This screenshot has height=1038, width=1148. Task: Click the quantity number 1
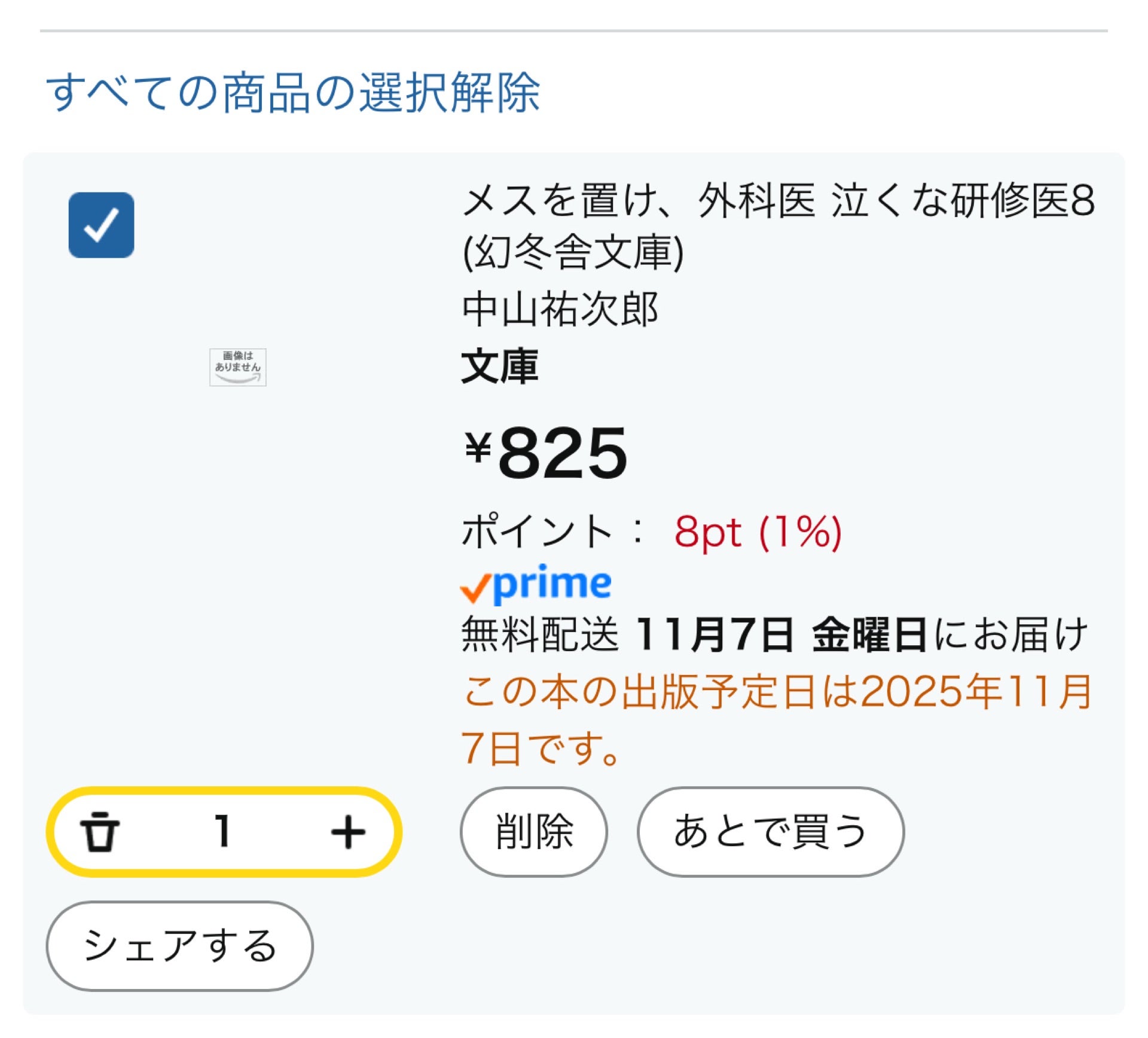click(x=223, y=831)
